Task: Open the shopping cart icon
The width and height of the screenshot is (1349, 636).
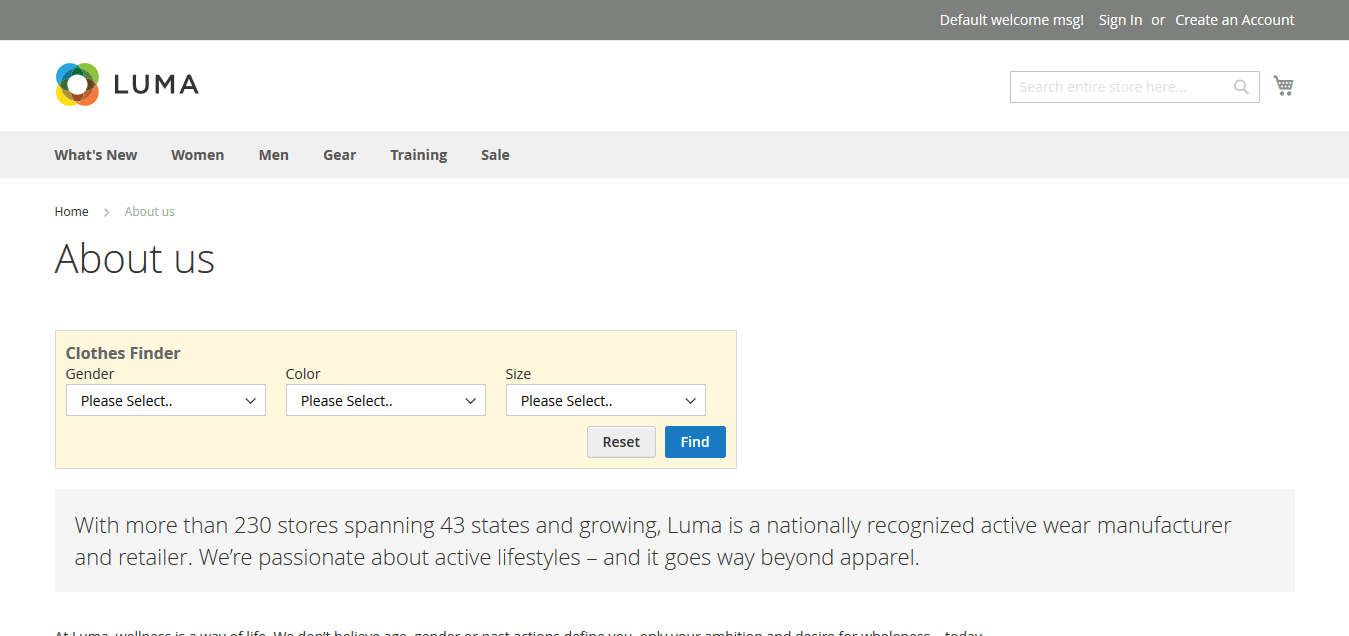Action: [x=1283, y=86]
